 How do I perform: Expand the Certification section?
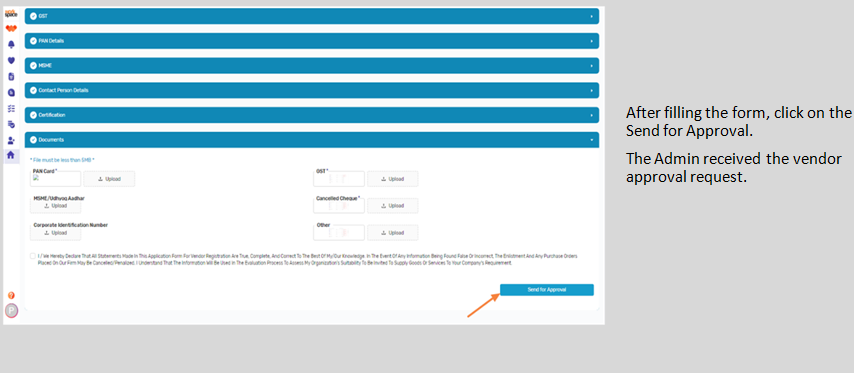(x=312, y=115)
